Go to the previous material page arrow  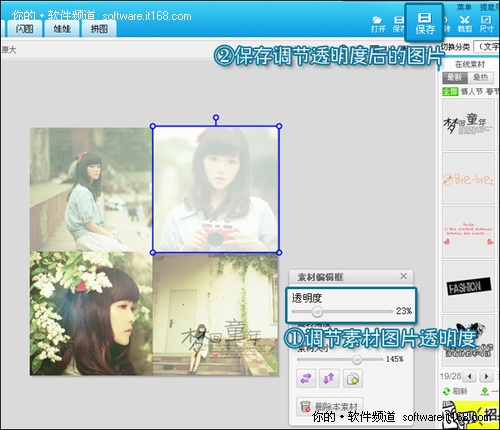pos(470,376)
